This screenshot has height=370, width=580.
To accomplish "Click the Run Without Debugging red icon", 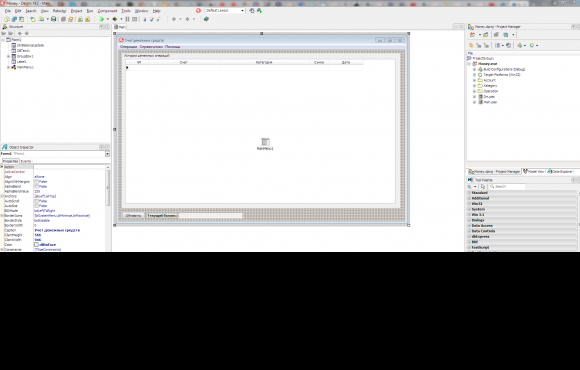I will (115, 19).
